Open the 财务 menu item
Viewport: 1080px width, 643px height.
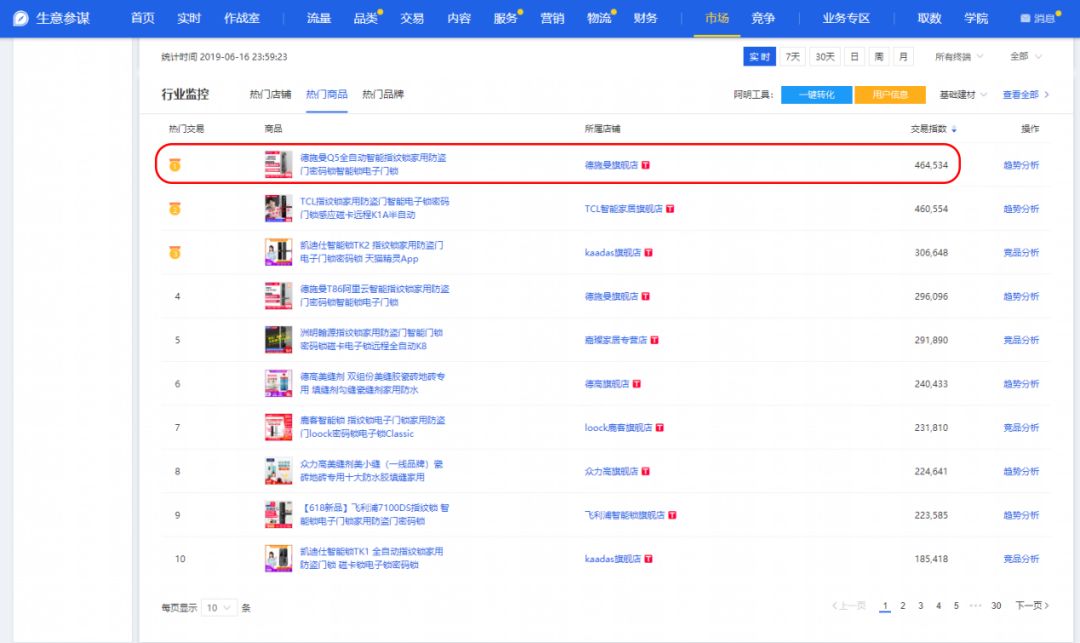(x=645, y=19)
